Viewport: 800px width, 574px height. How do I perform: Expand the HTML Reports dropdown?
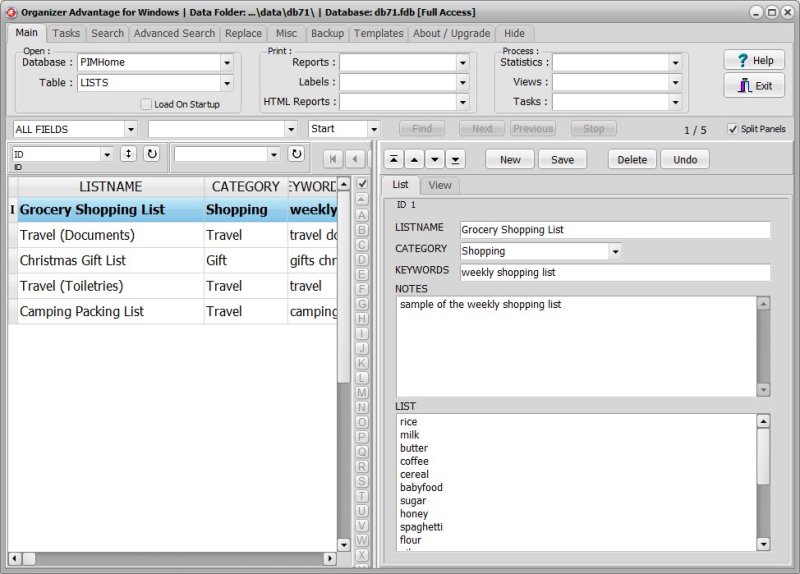(x=463, y=102)
